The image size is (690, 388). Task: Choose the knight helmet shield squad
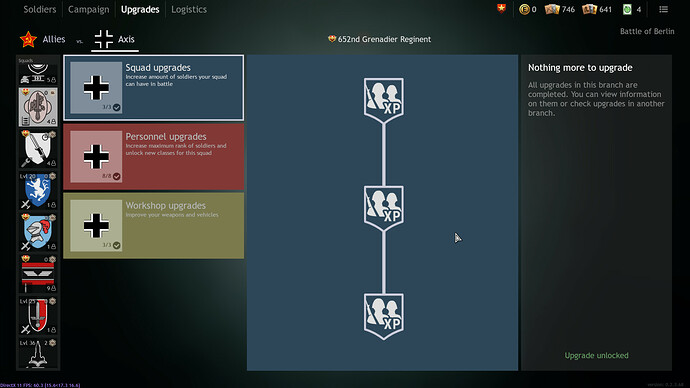[x=38, y=232]
